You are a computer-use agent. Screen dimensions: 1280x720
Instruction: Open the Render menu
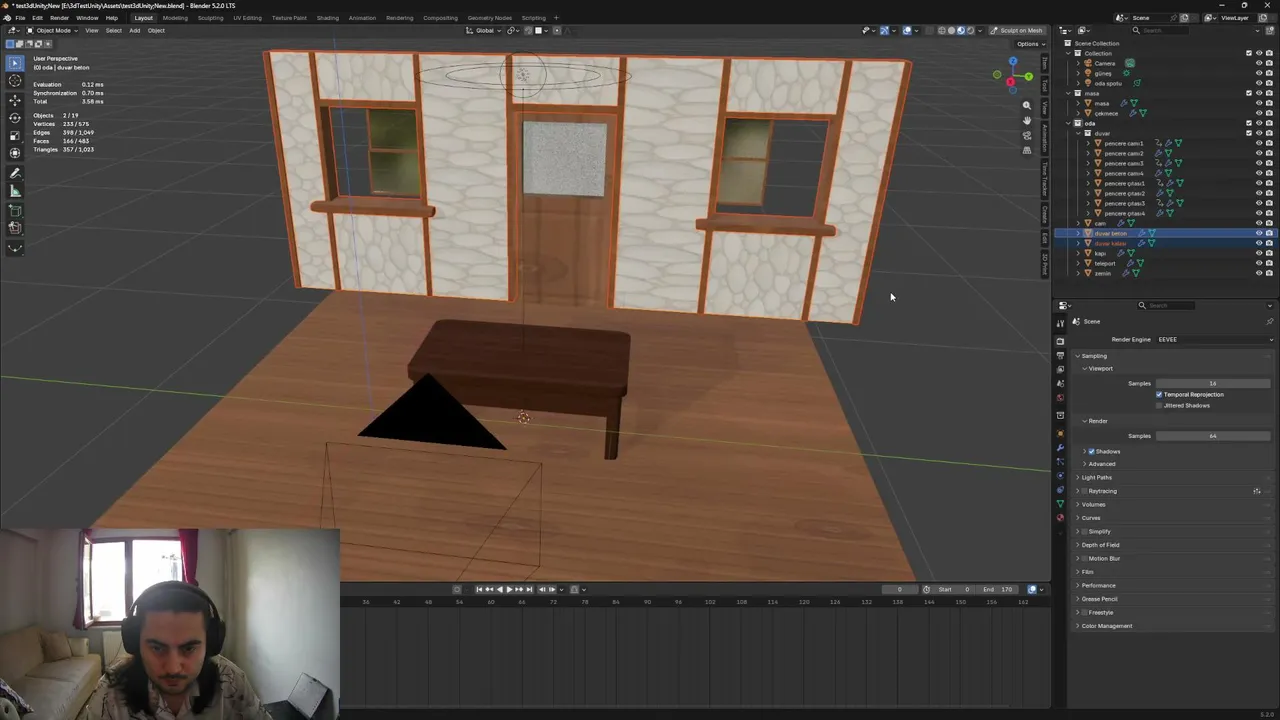tap(60, 18)
